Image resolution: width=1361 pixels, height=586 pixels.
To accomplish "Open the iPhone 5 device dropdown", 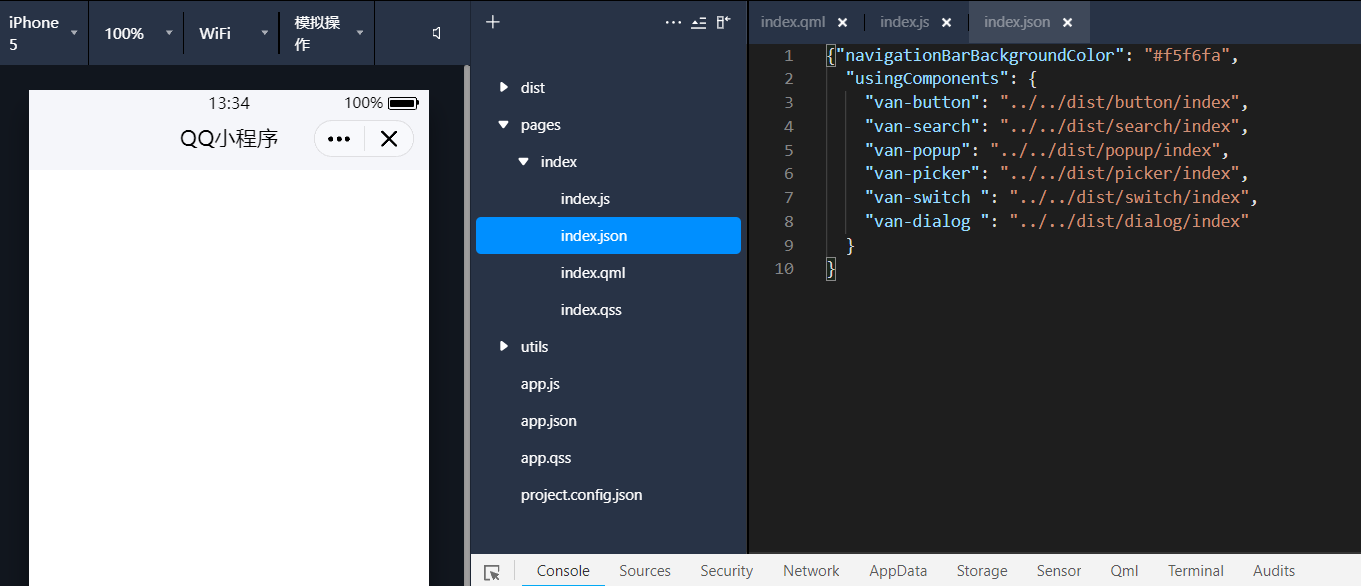I will (44, 33).
